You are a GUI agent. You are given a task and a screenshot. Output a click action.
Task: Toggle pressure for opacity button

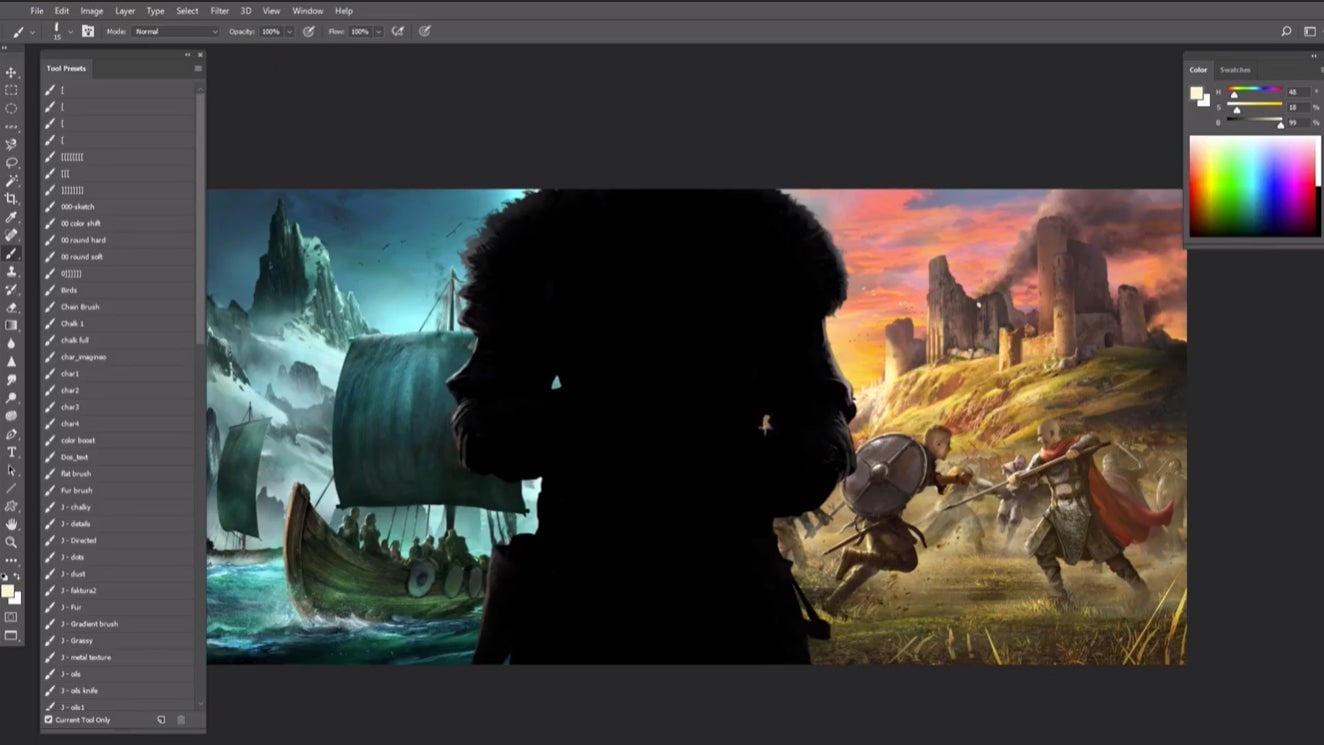[x=309, y=31]
